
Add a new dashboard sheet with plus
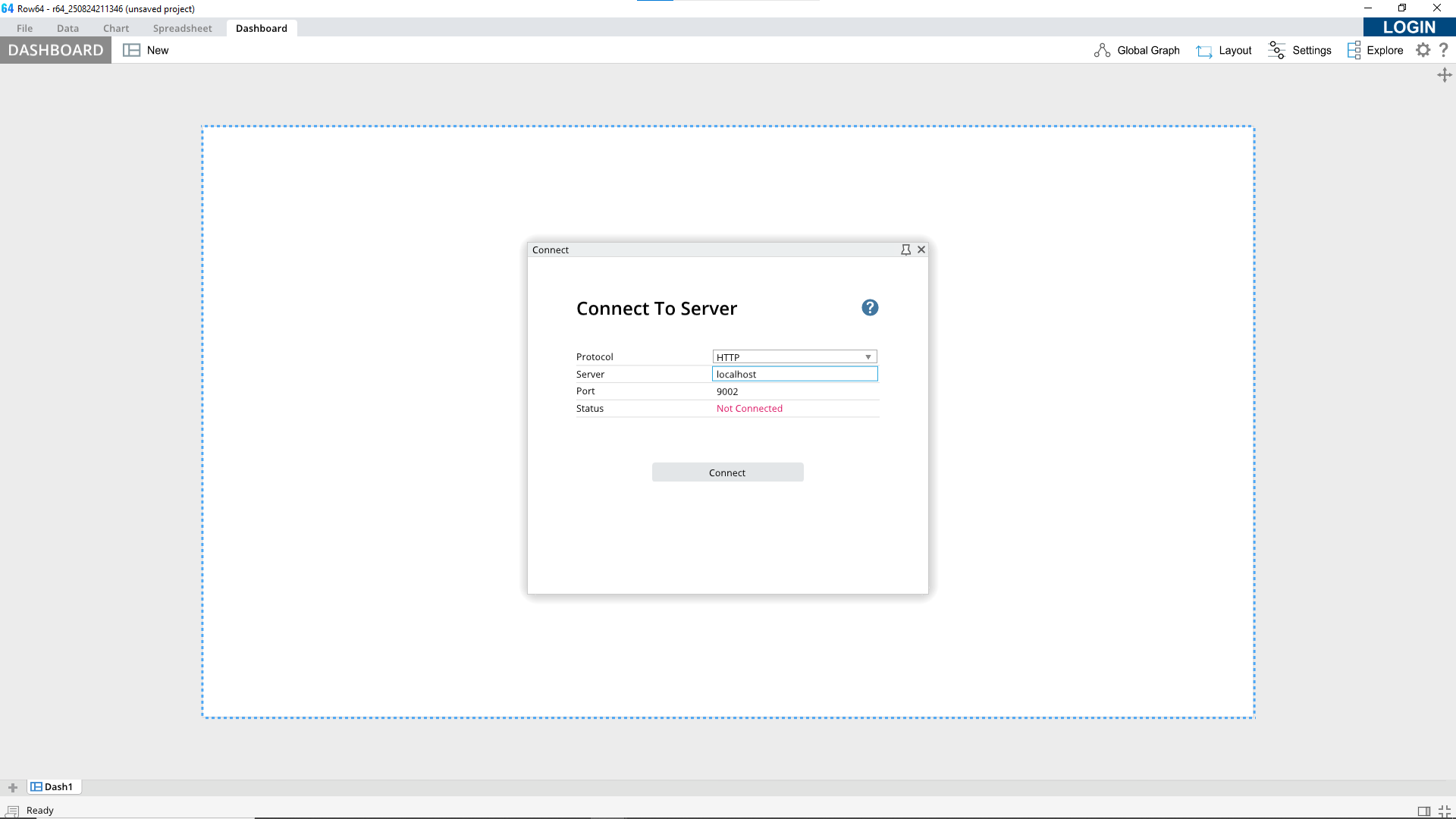13,787
